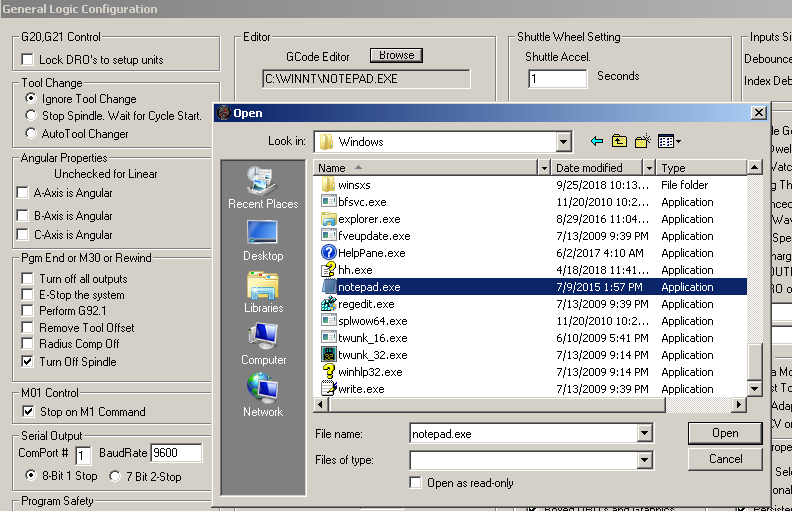The height and width of the screenshot is (511, 792).
Task: Check Remove Tool Offset
Action: 27,328
